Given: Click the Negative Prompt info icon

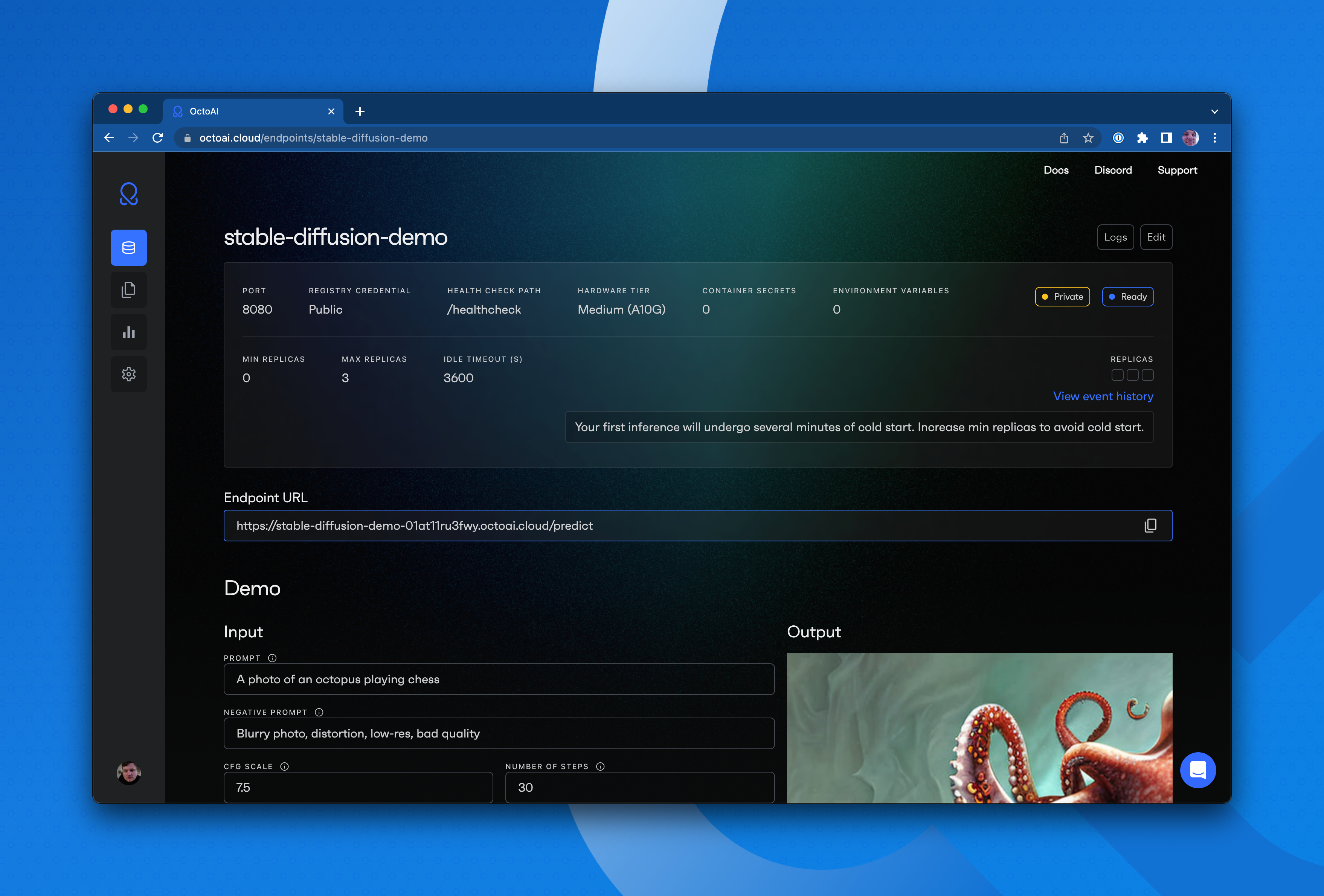Looking at the screenshot, I should 319,712.
